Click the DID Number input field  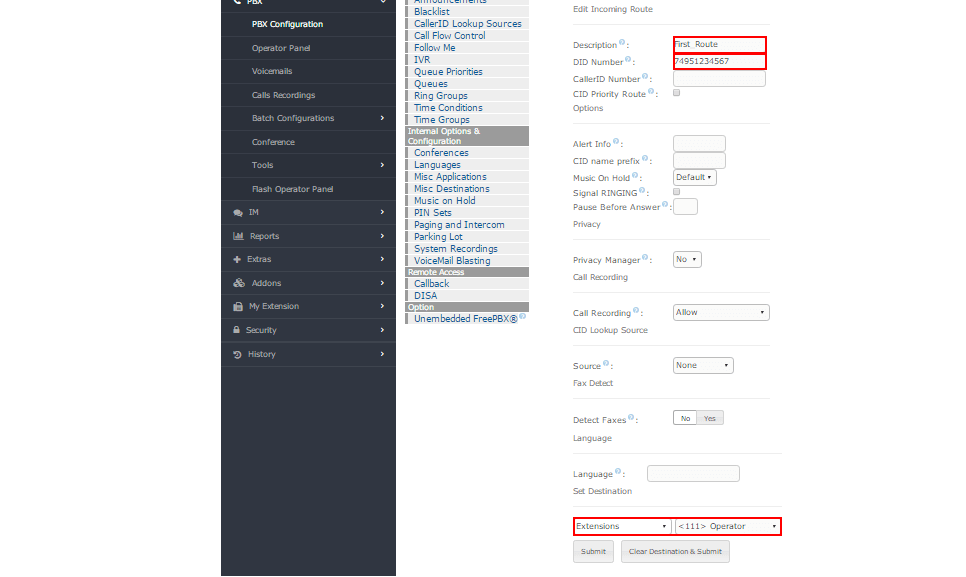pos(720,62)
